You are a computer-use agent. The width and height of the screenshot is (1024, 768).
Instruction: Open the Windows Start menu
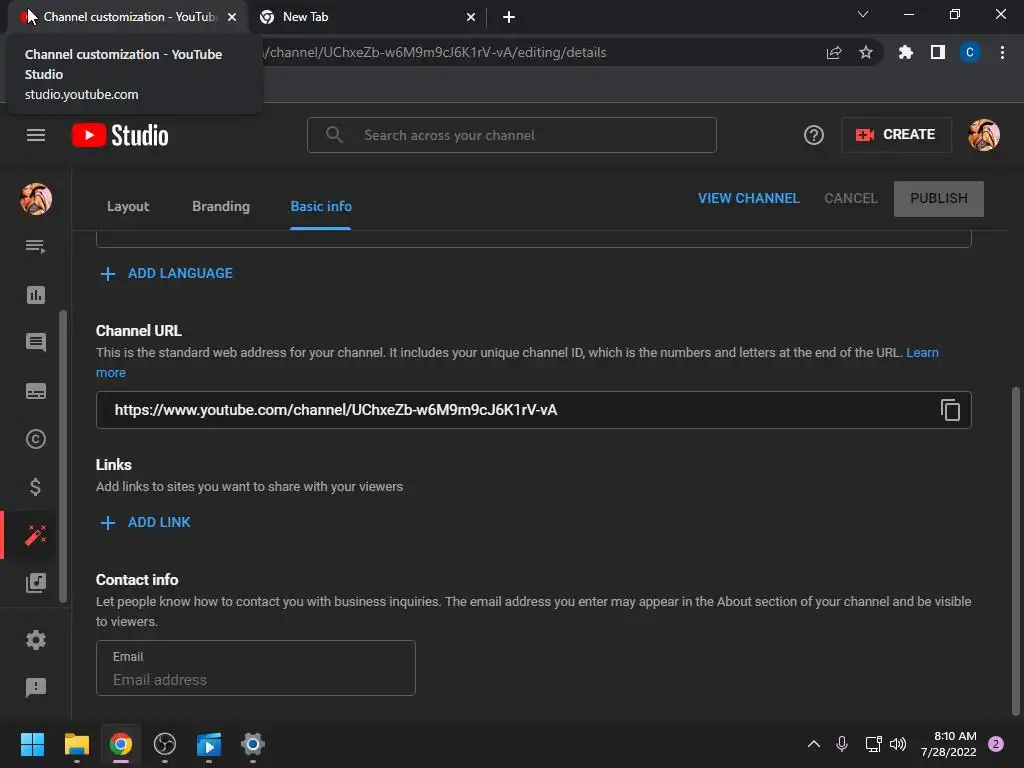coord(32,744)
